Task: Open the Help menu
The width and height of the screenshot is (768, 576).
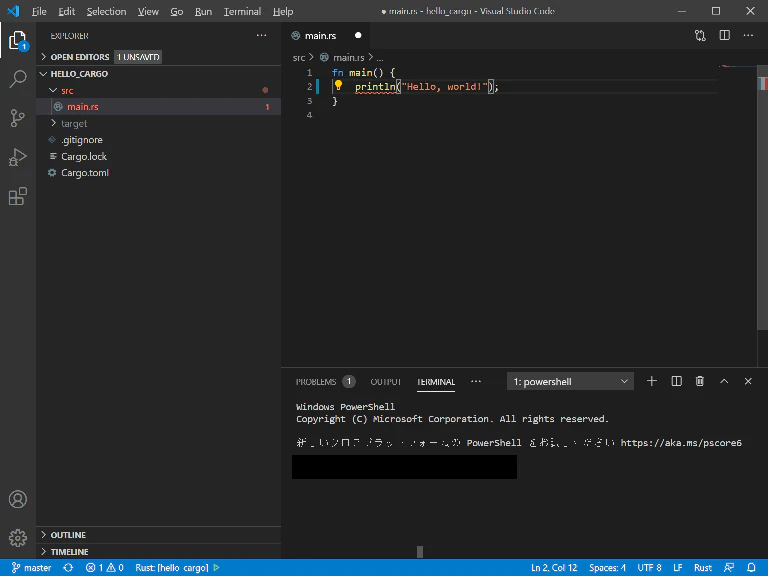Action: coord(283,11)
